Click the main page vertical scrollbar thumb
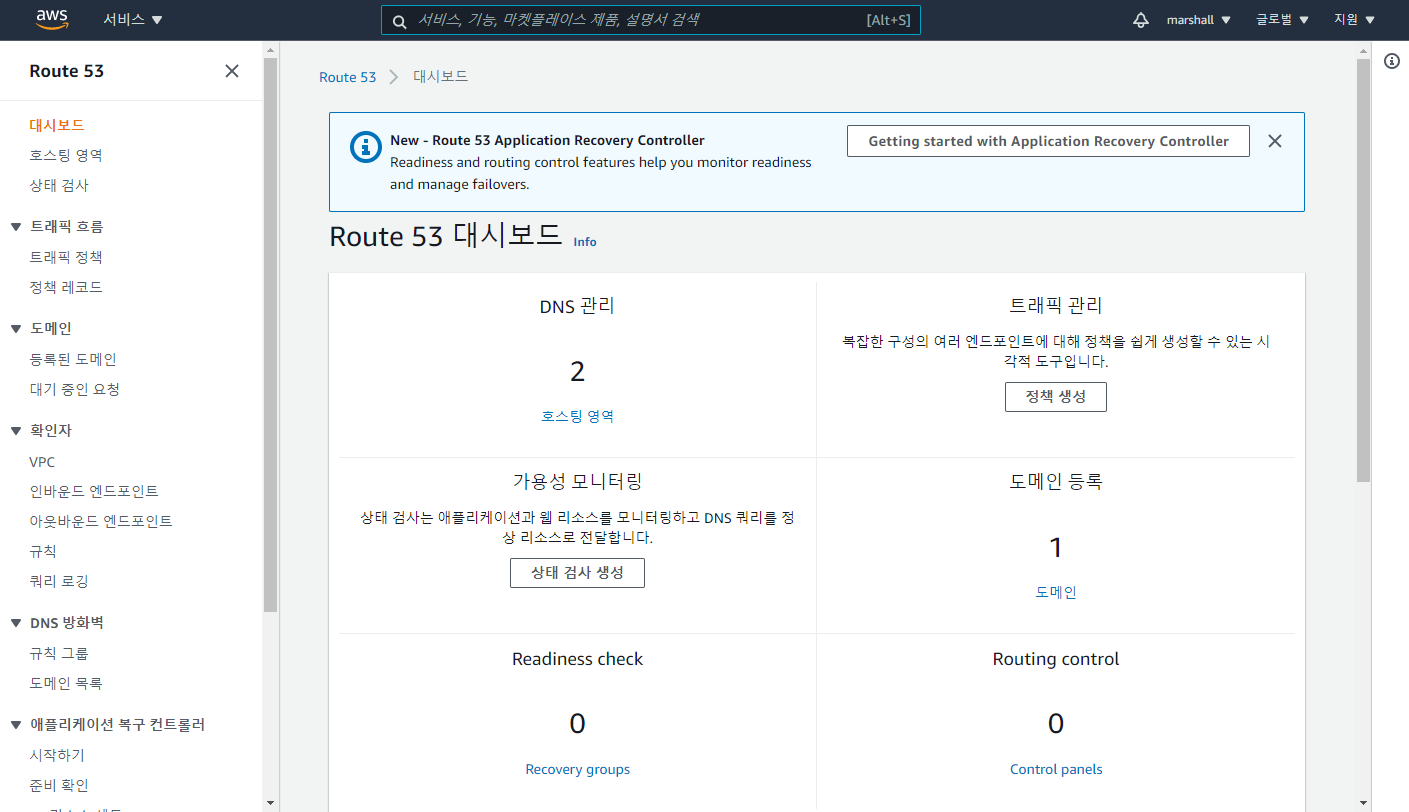This screenshot has width=1409, height=812. tap(1364, 270)
